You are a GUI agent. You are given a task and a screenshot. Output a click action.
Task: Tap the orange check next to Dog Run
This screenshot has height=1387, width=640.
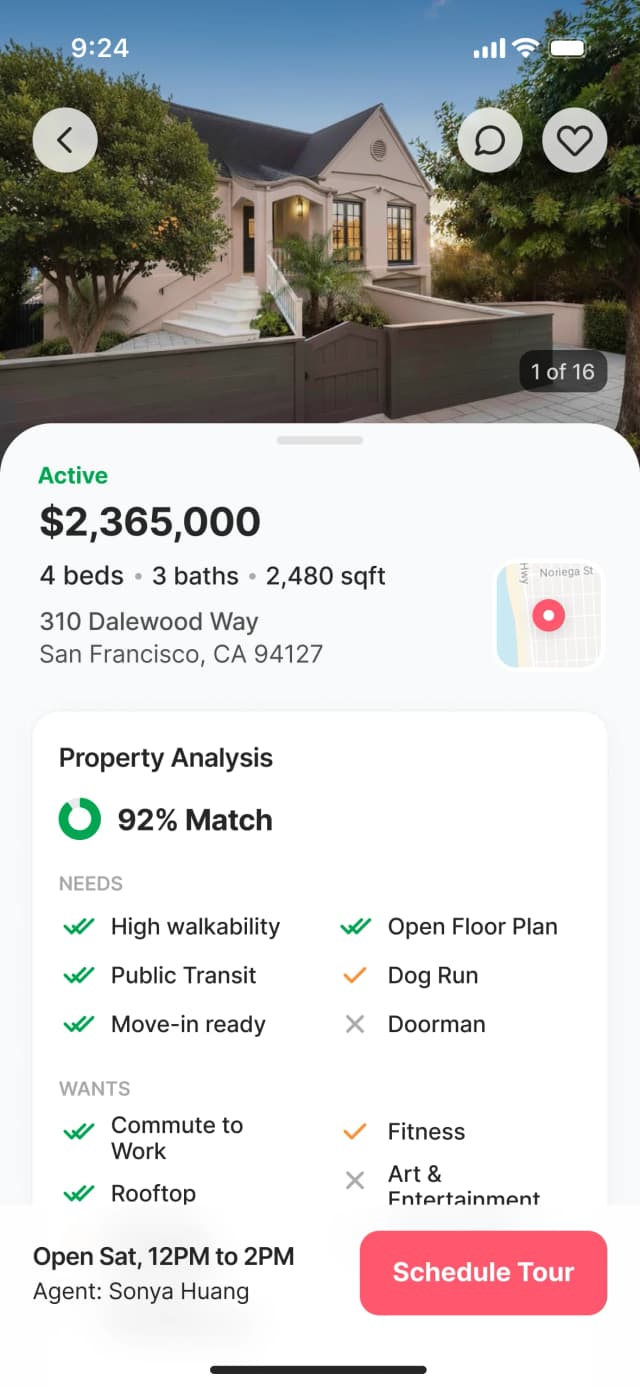(355, 975)
